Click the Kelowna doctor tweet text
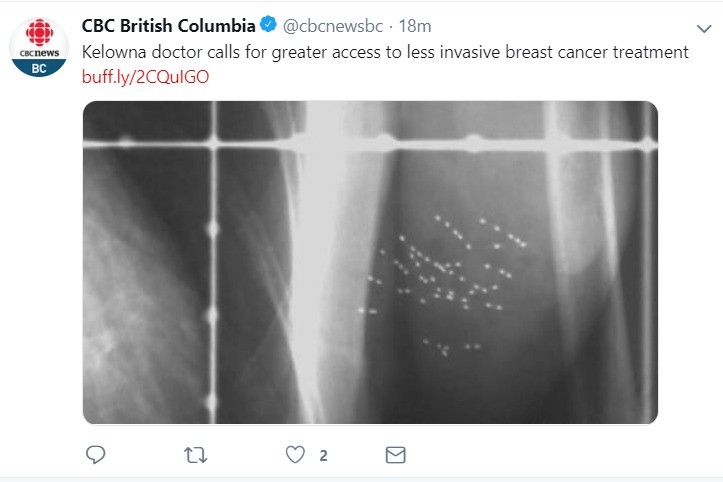723x482 pixels. point(385,52)
